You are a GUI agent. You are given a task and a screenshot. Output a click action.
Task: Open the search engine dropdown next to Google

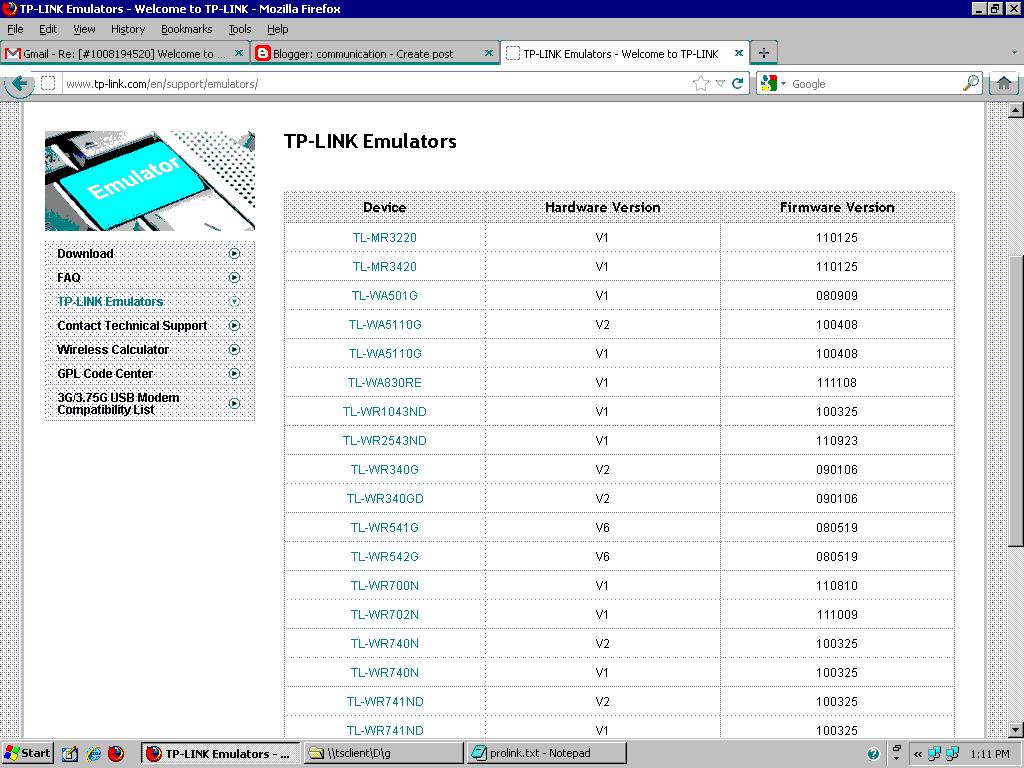[783, 84]
